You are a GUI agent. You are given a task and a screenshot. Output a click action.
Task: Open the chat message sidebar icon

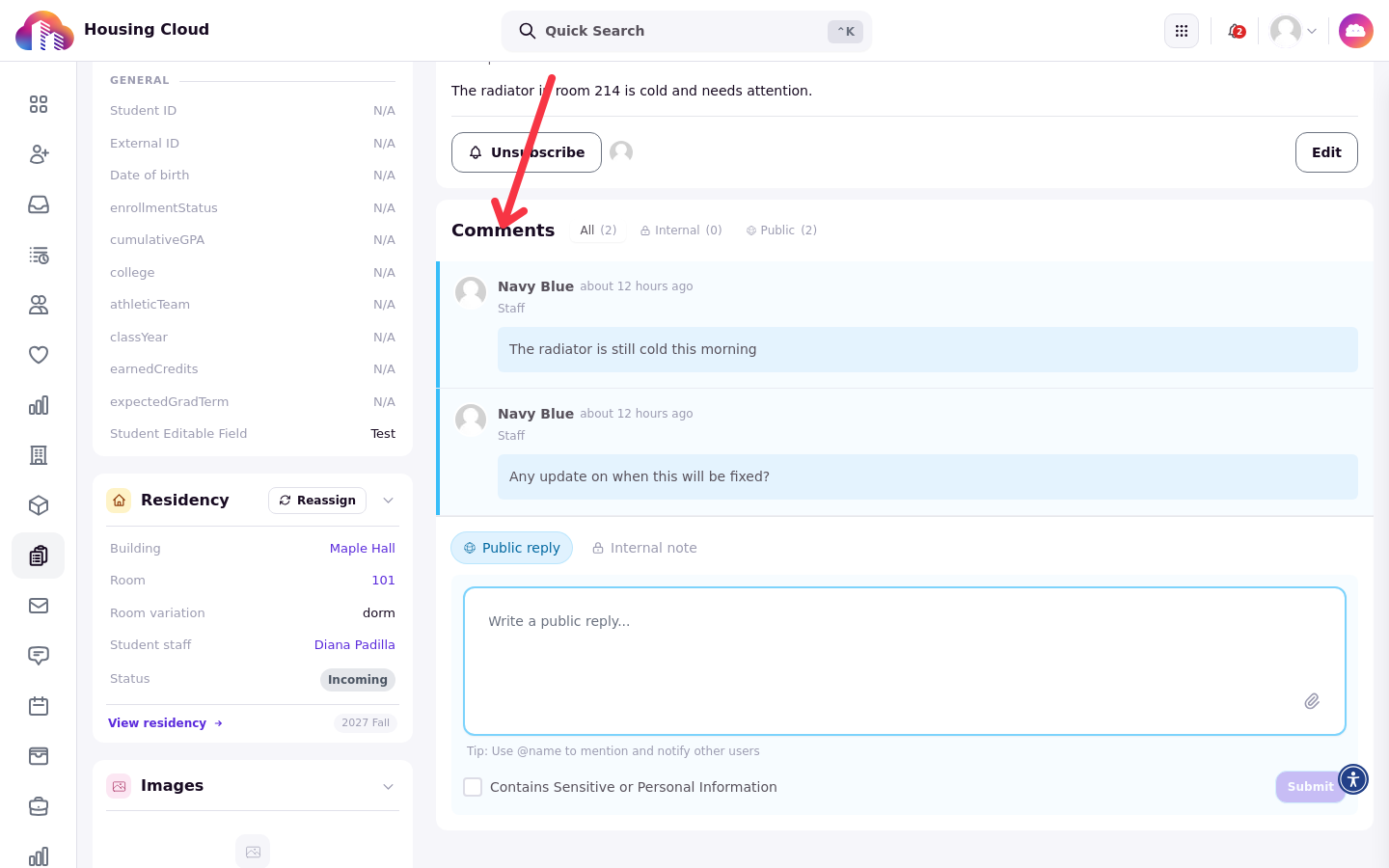click(39, 656)
